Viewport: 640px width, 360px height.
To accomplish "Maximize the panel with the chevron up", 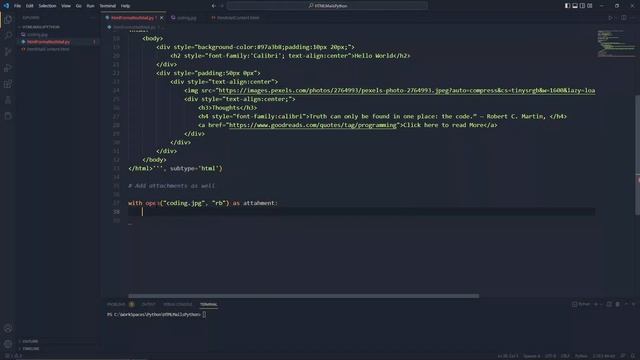I will (626, 304).
